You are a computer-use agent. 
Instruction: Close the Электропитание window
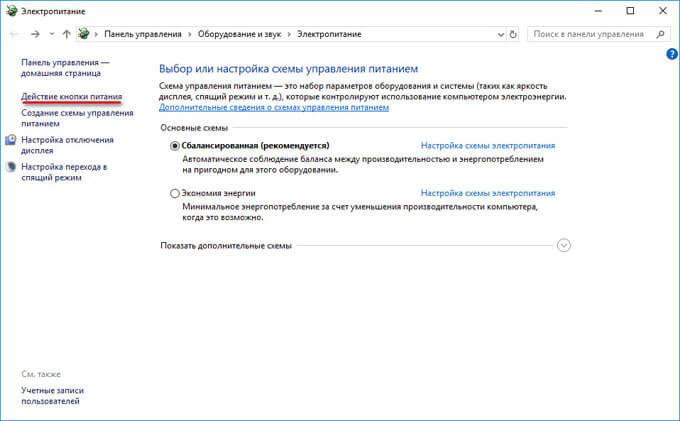[x=663, y=11]
